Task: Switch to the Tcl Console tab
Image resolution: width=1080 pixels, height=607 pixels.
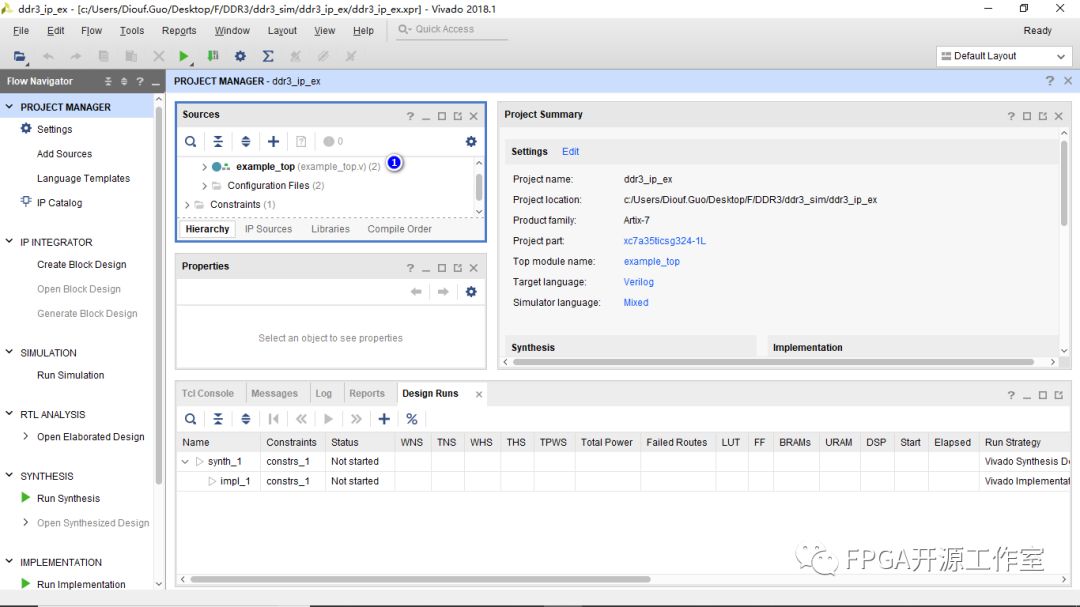Action: (208, 394)
